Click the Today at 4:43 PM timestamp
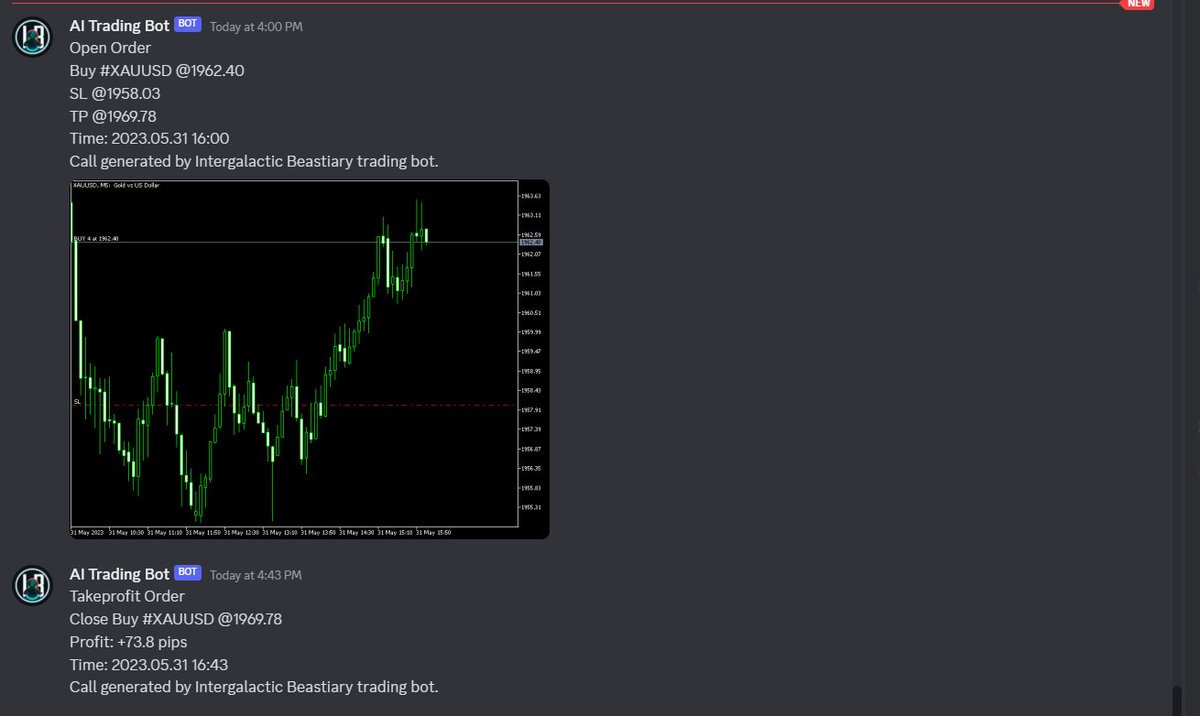The width and height of the screenshot is (1200, 716). pos(256,574)
